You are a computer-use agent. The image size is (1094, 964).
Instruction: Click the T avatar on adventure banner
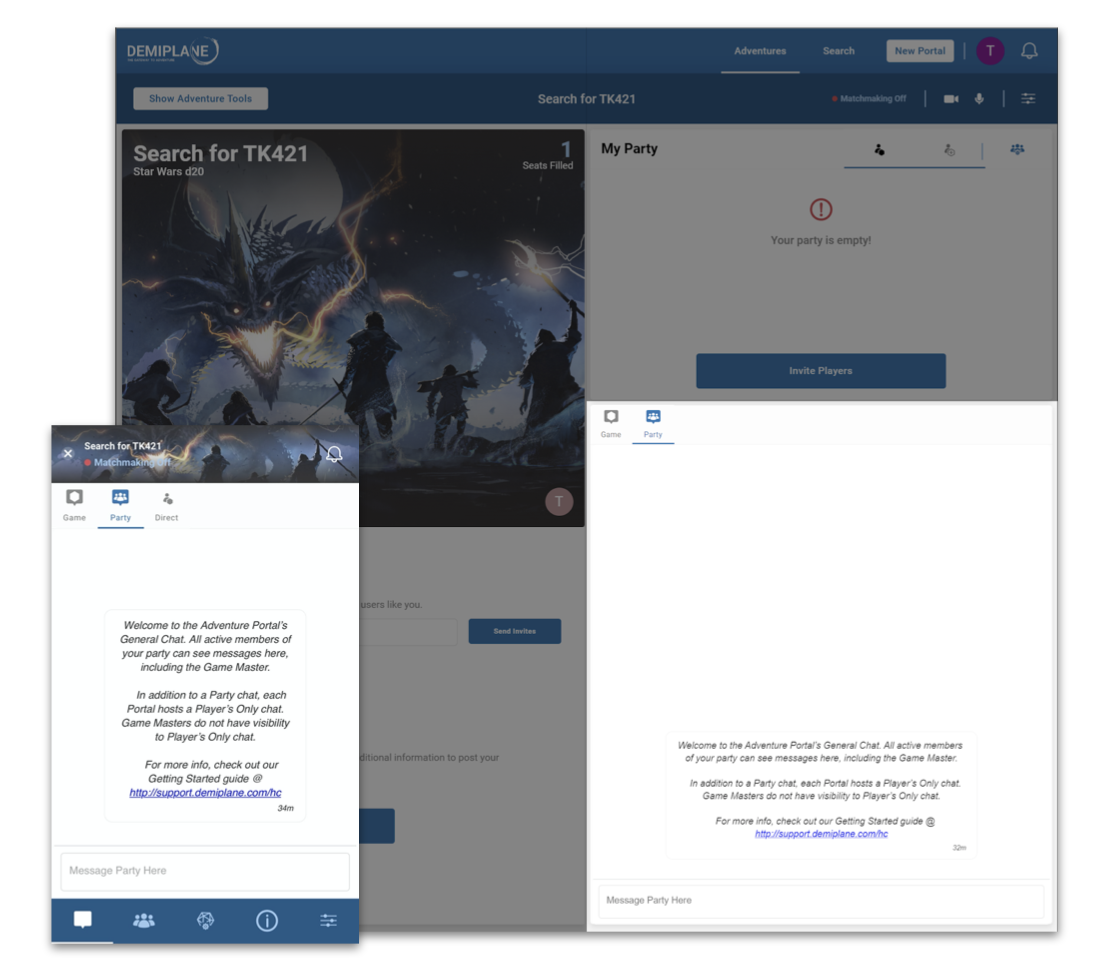[559, 501]
